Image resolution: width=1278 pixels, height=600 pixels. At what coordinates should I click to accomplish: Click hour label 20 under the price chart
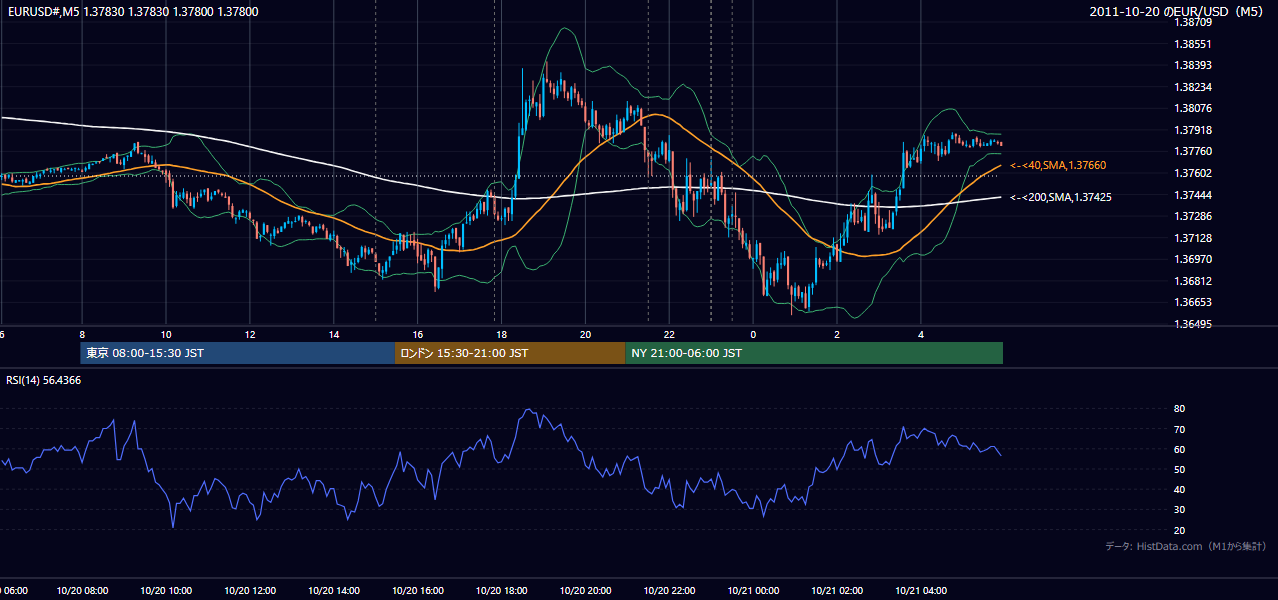click(586, 334)
